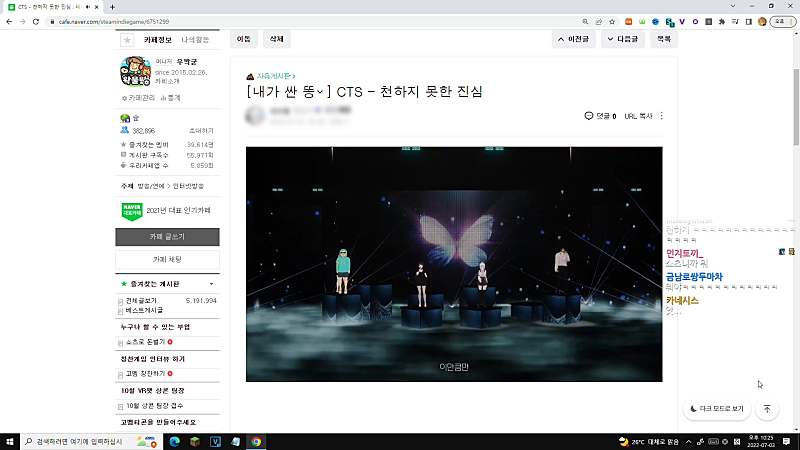The height and width of the screenshot is (450, 800).
Task: Open Minecraft block icon in taskbar
Action: click(195, 442)
